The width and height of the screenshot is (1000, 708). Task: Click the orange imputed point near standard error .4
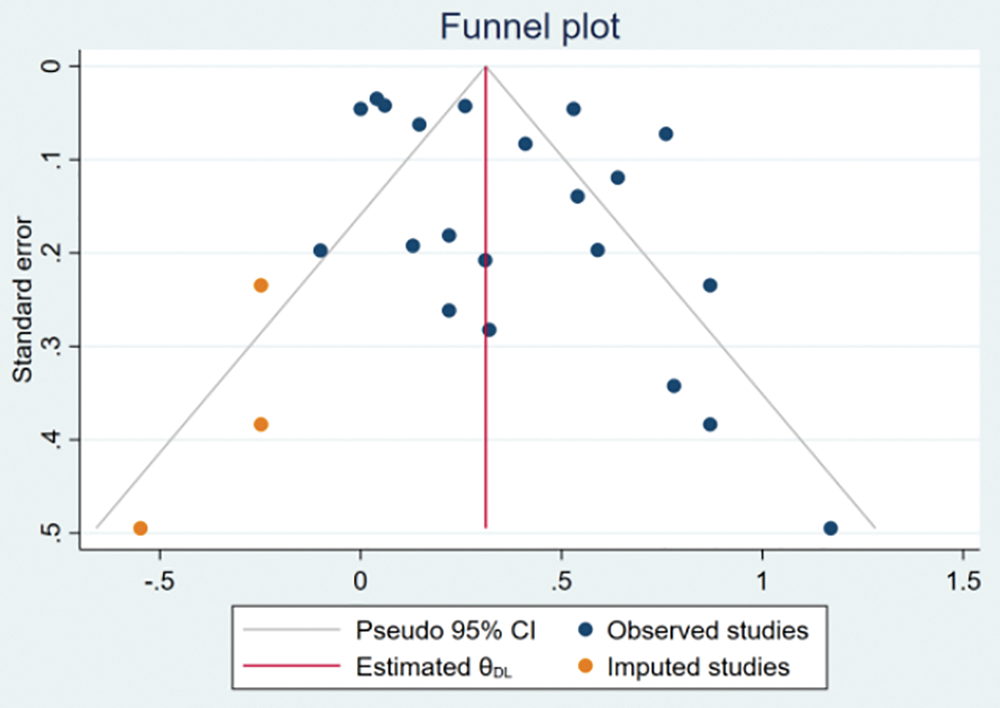click(261, 424)
